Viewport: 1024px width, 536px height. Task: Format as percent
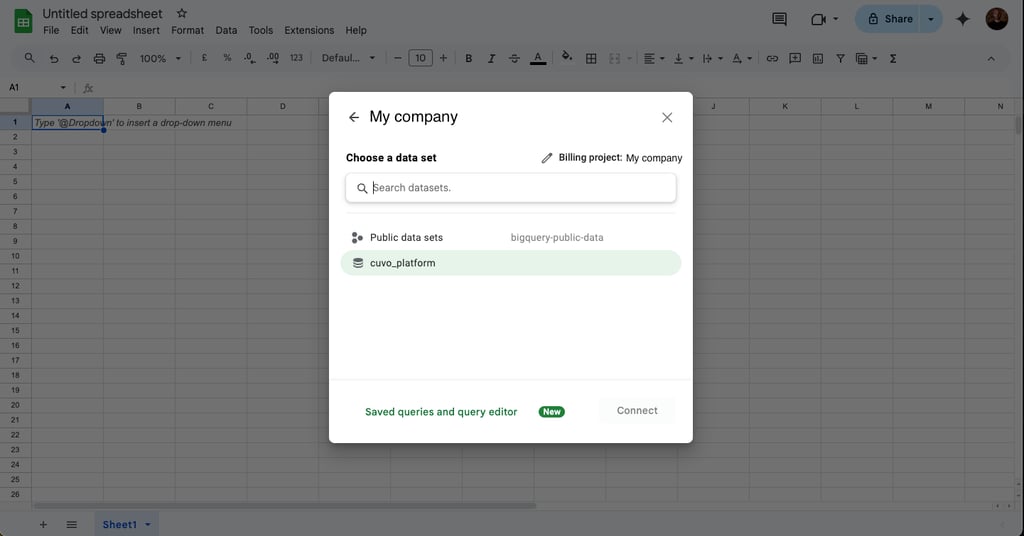(x=227, y=58)
